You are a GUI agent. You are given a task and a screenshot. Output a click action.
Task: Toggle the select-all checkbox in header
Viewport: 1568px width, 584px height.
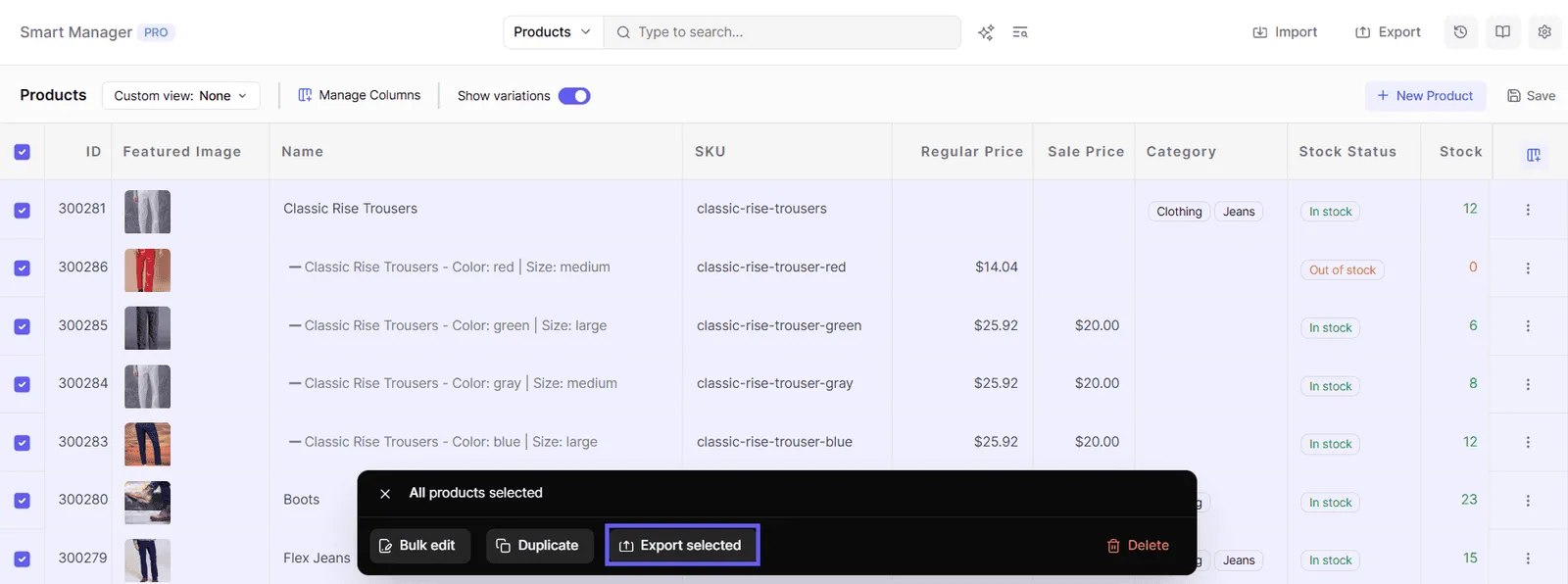[23, 152]
